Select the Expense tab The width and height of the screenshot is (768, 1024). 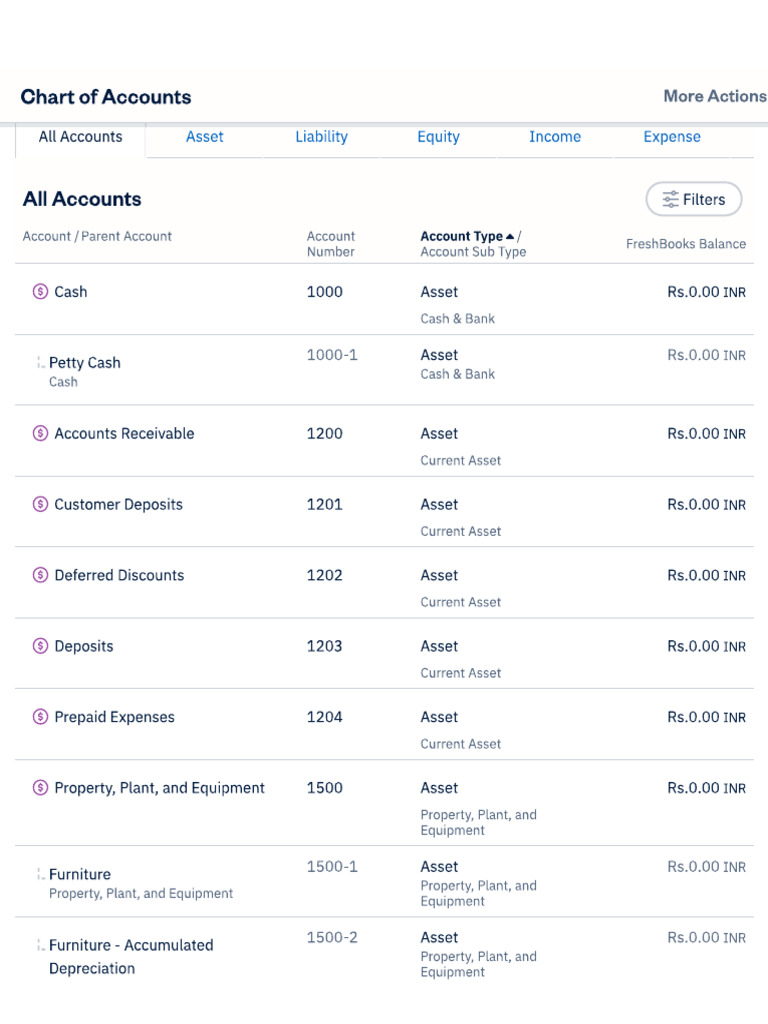tap(672, 137)
